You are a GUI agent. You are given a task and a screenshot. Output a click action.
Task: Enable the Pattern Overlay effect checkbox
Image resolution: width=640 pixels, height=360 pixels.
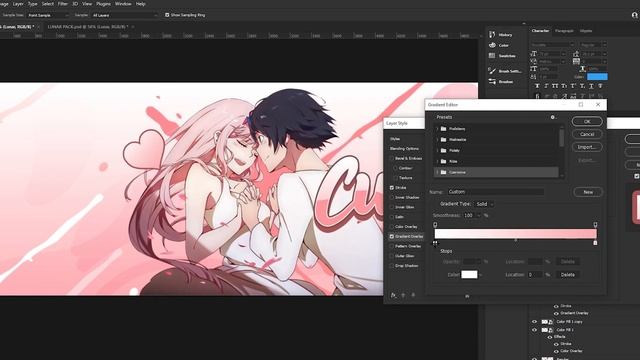click(392, 246)
